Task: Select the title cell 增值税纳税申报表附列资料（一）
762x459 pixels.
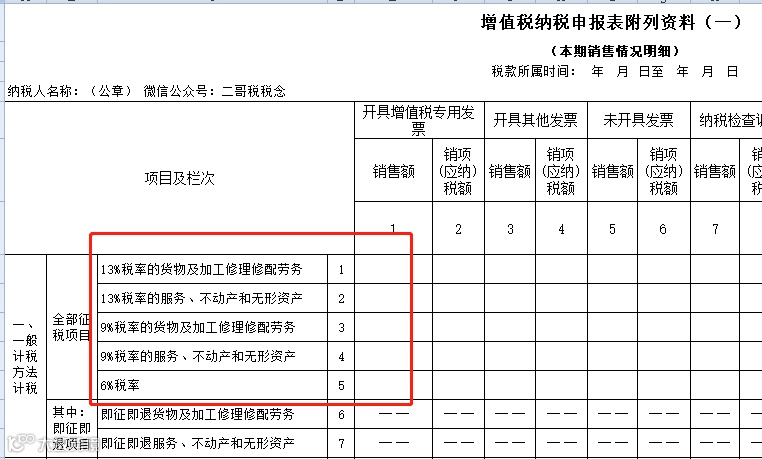Action: point(611,23)
